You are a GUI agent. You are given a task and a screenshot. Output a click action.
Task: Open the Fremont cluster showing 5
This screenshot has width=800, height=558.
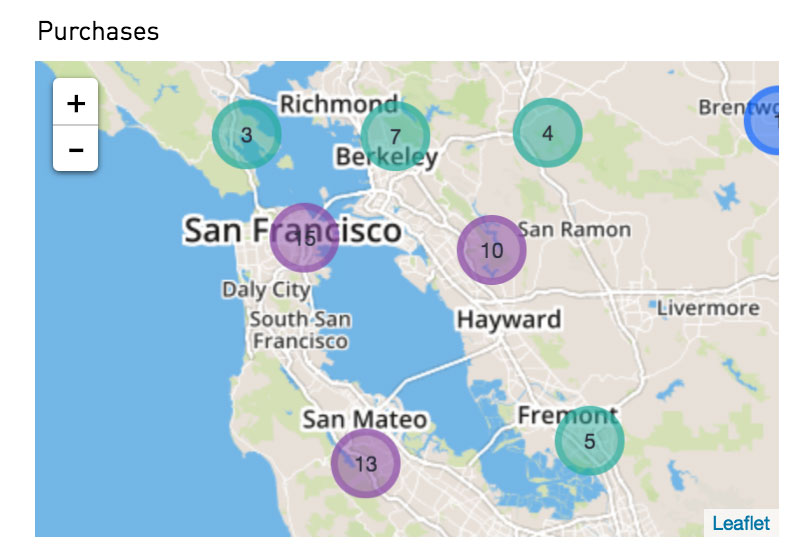pos(589,441)
